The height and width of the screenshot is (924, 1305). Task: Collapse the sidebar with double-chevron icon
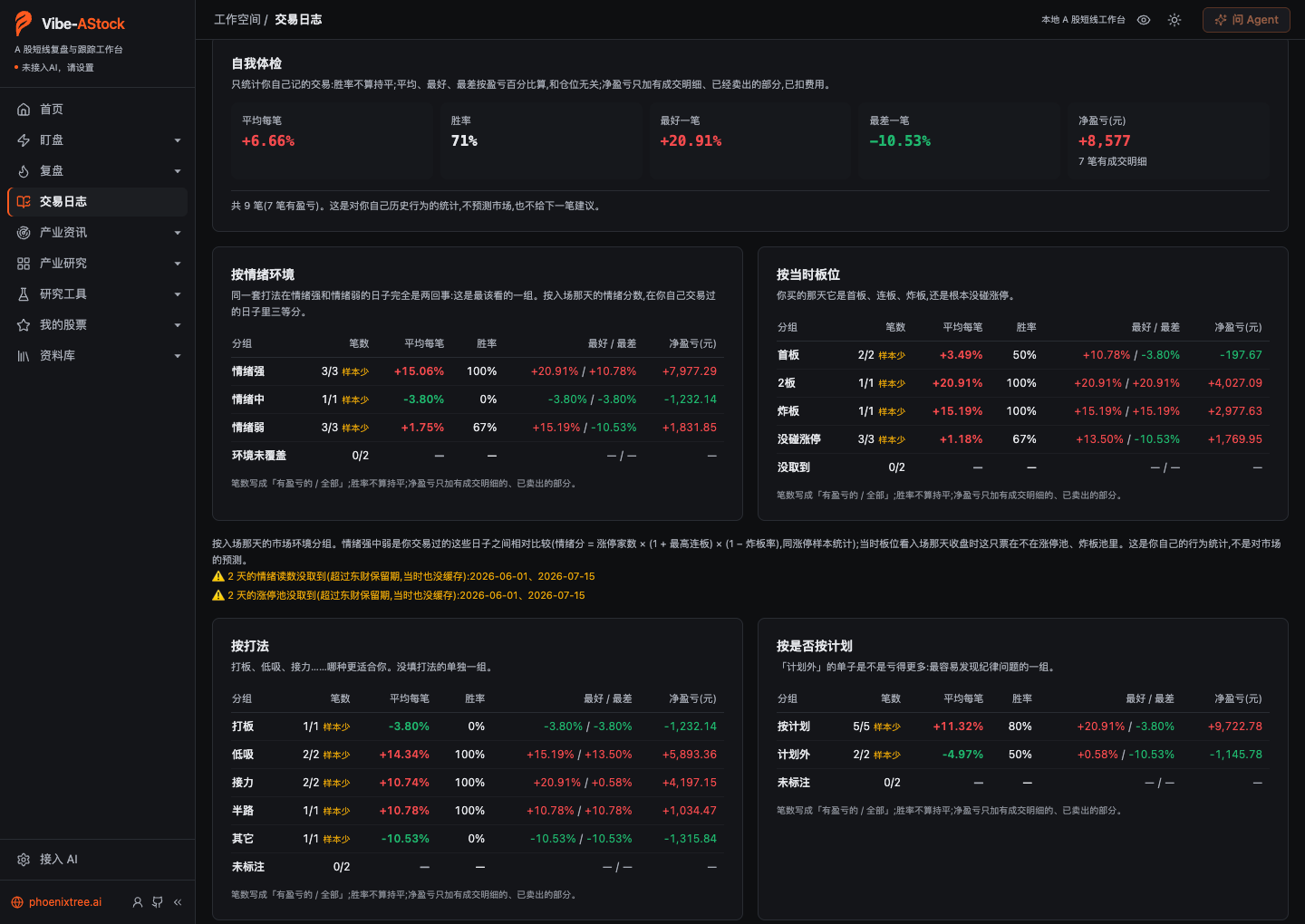click(x=178, y=902)
